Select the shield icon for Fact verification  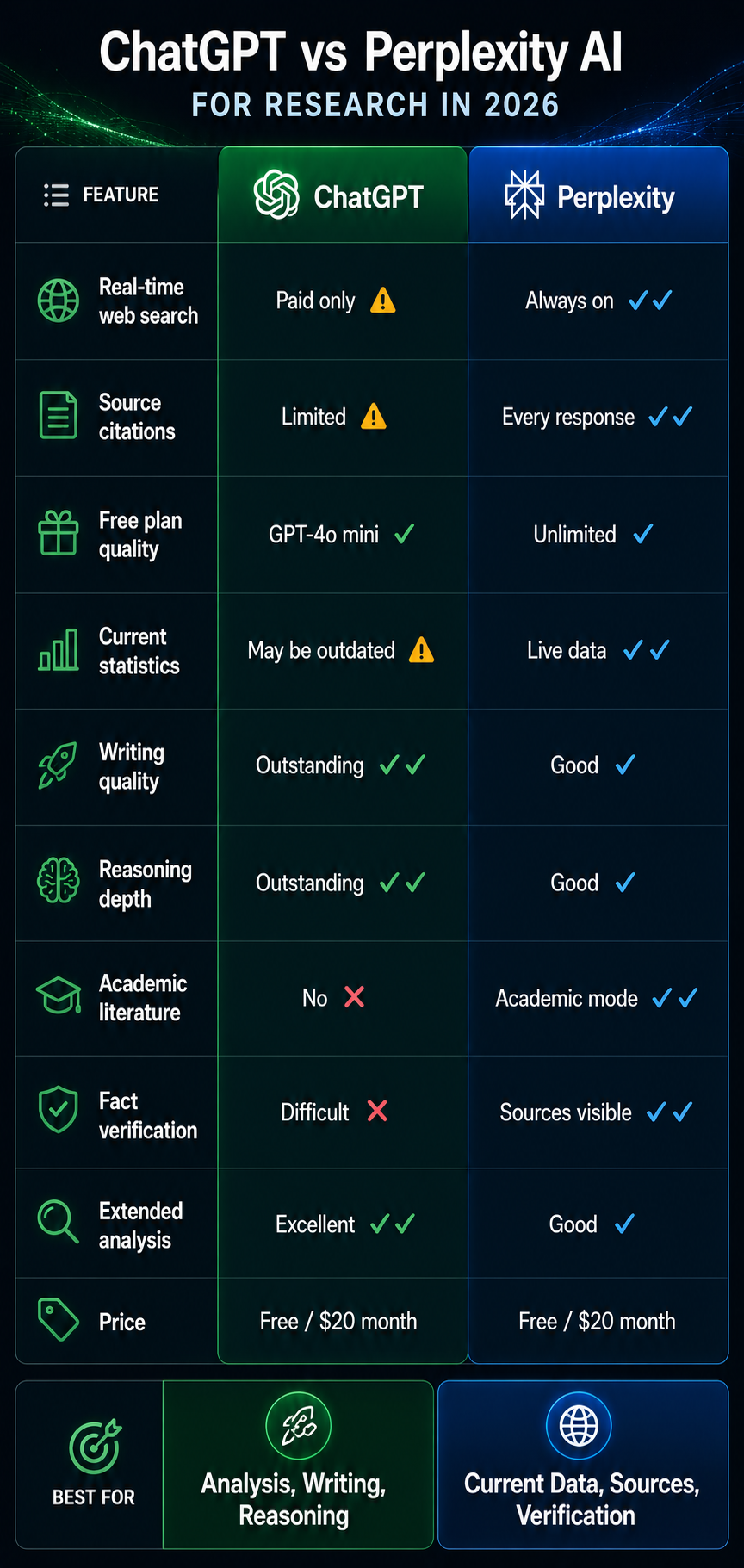point(59,1111)
